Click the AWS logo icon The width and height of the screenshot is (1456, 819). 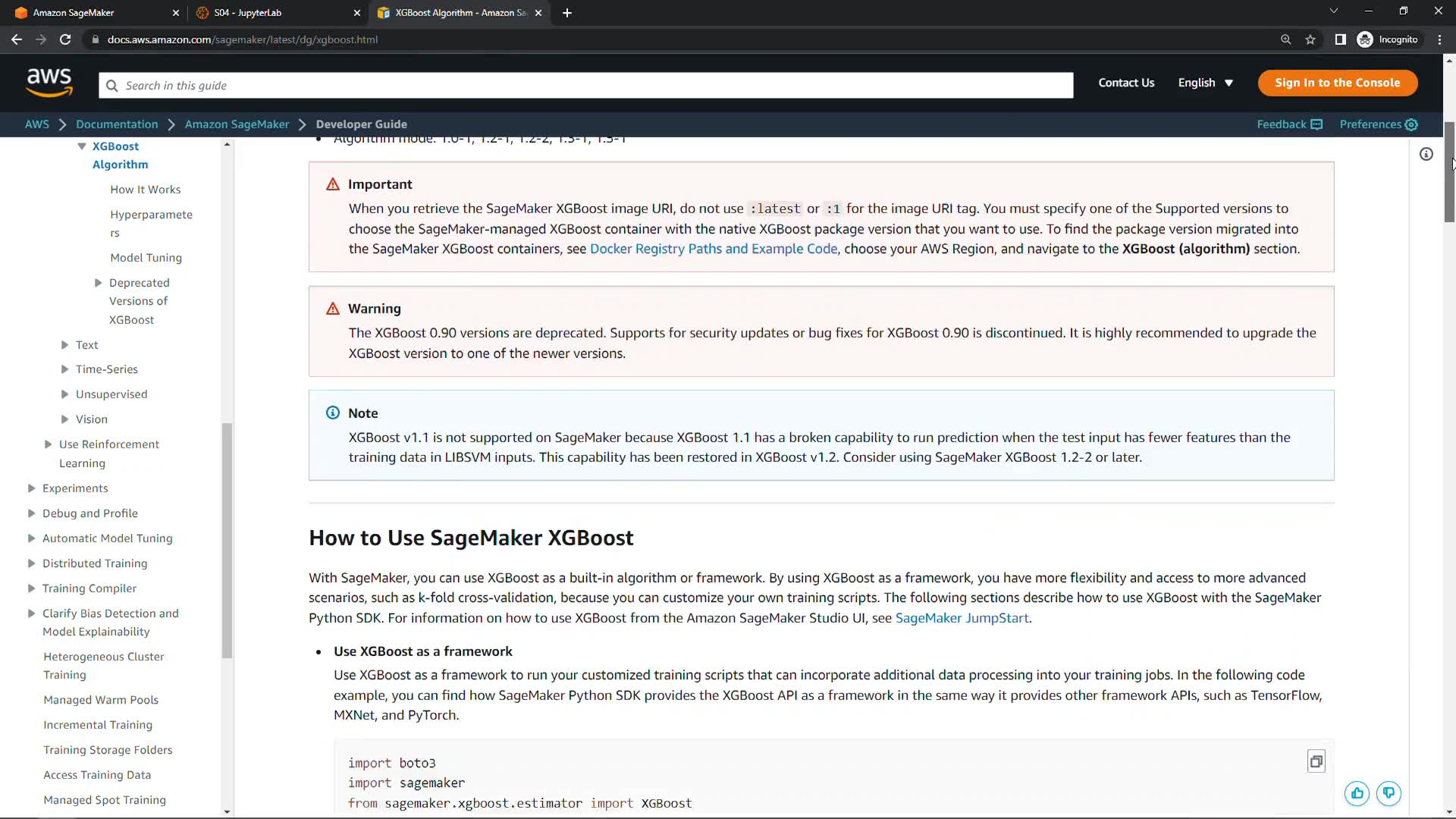click(49, 83)
